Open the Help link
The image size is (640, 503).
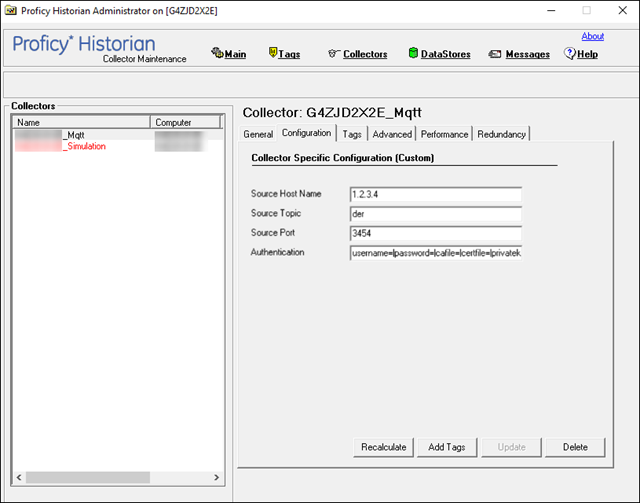pyautogui.click(x=587, y=54)
